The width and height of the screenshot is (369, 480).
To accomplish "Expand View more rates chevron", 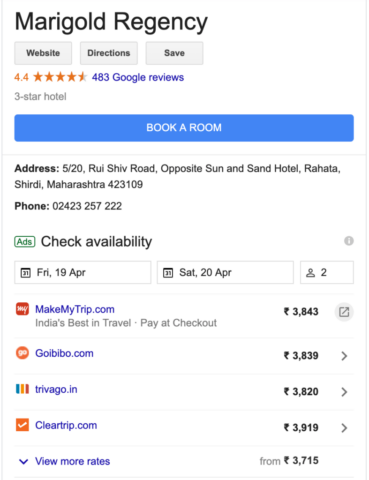I will 23,461.
